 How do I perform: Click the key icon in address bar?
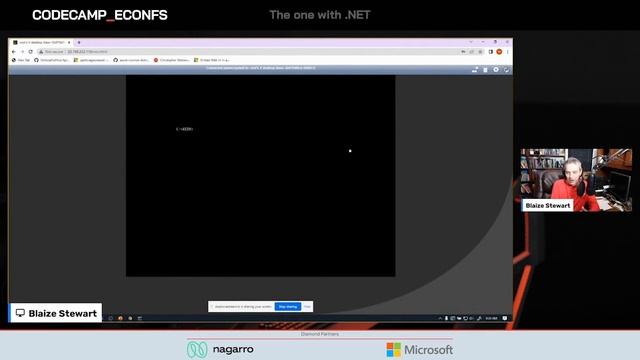(463, 52)
